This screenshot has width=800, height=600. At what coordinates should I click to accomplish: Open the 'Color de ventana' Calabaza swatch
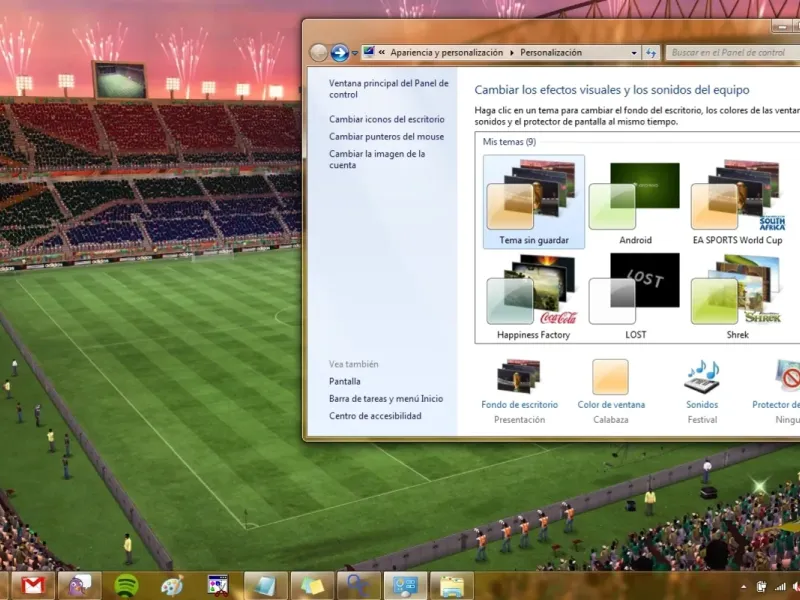(x=610, y=377)
